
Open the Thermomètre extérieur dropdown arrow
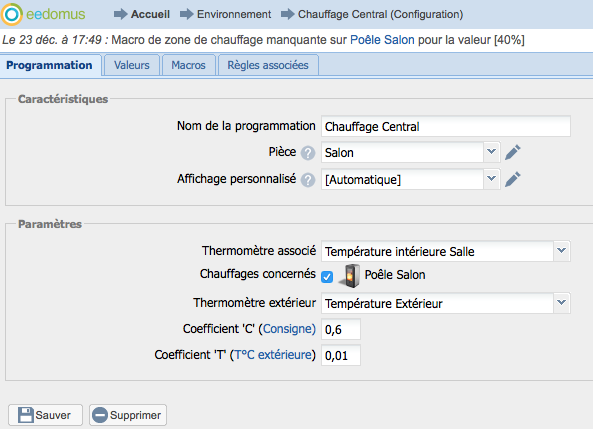tap(562, 303)
